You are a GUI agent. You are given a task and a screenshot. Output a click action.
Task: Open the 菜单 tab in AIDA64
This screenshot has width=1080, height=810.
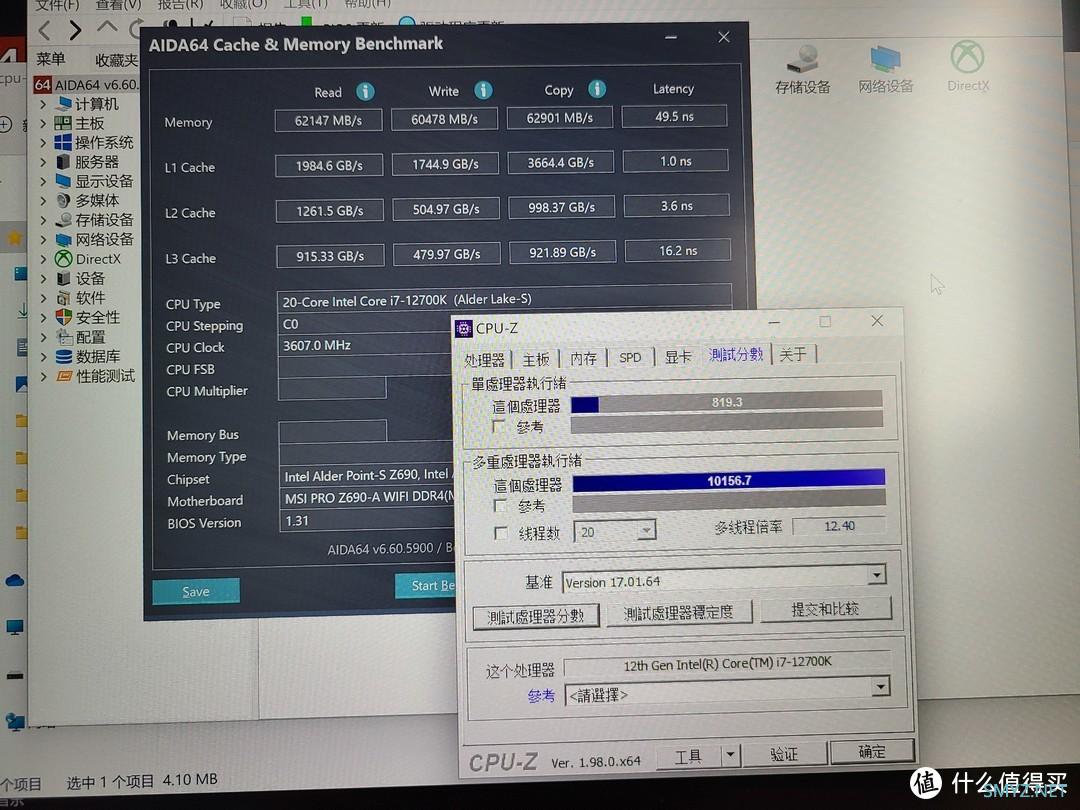(x=51, y=59)
